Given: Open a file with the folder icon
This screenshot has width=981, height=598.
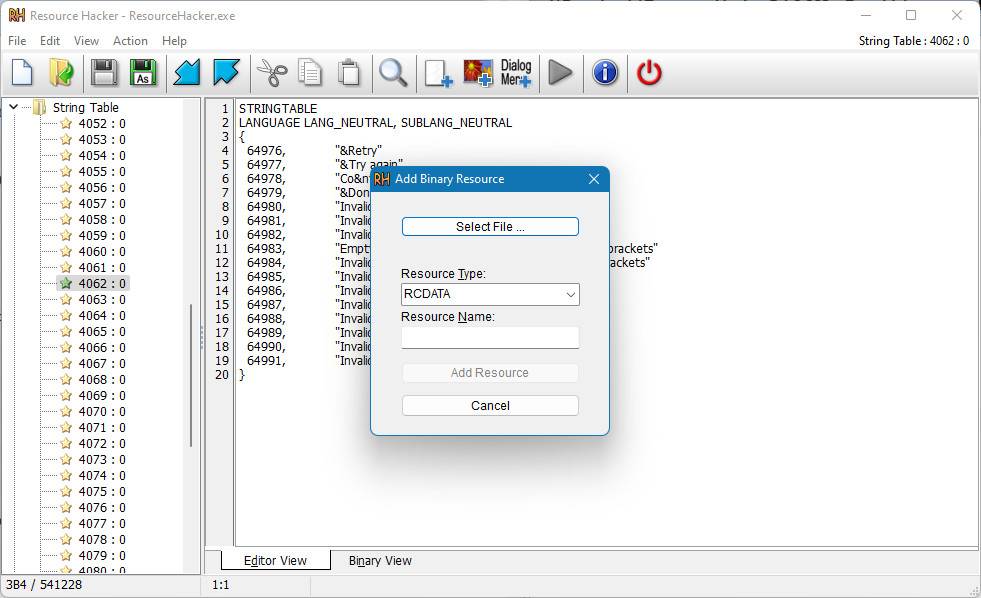Looking at the screenshot, I should [61, 73].
